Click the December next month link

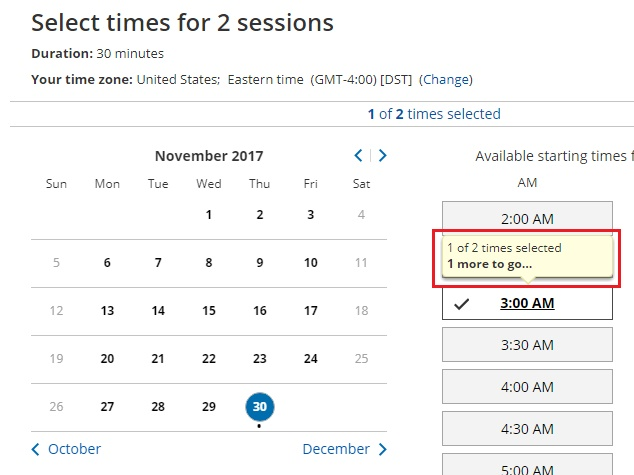(344, 449)
